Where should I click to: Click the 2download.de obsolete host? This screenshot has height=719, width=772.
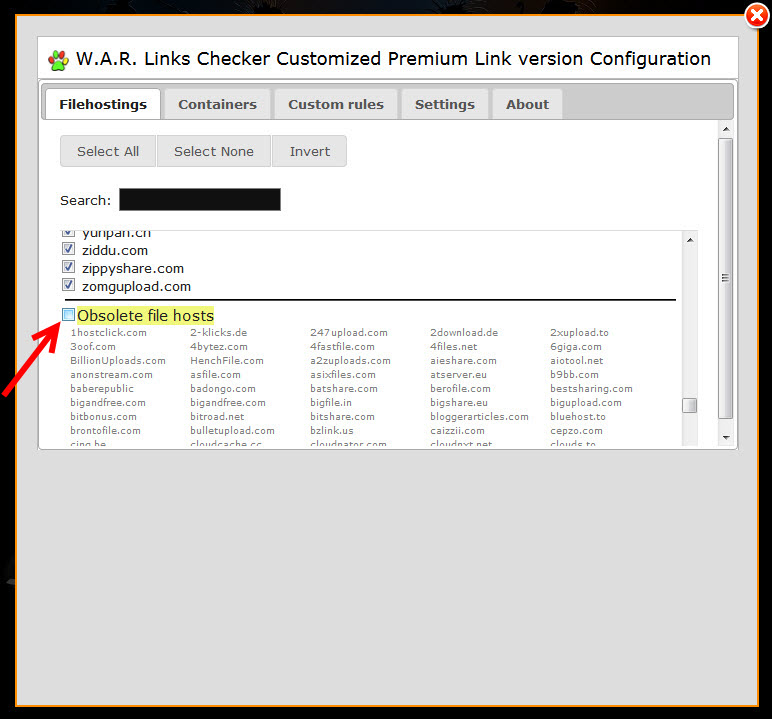[x=464, y=332]
